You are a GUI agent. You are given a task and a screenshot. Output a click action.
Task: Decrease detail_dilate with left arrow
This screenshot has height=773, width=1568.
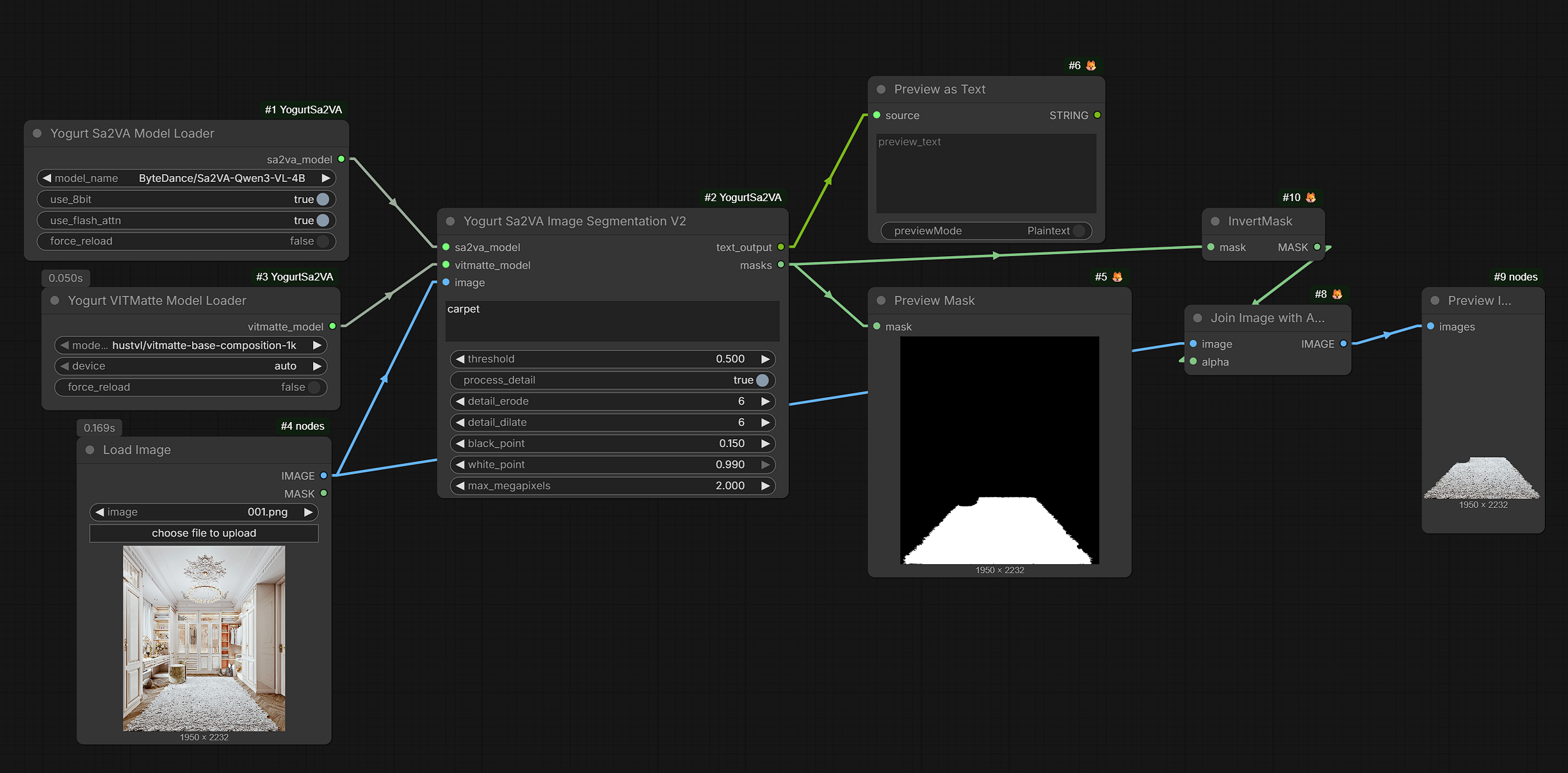[460, 422]
